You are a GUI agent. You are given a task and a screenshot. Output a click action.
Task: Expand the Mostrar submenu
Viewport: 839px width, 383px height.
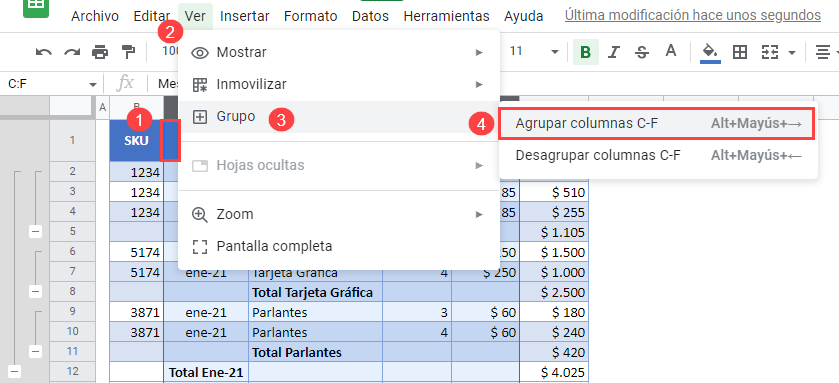pos(339,52)
